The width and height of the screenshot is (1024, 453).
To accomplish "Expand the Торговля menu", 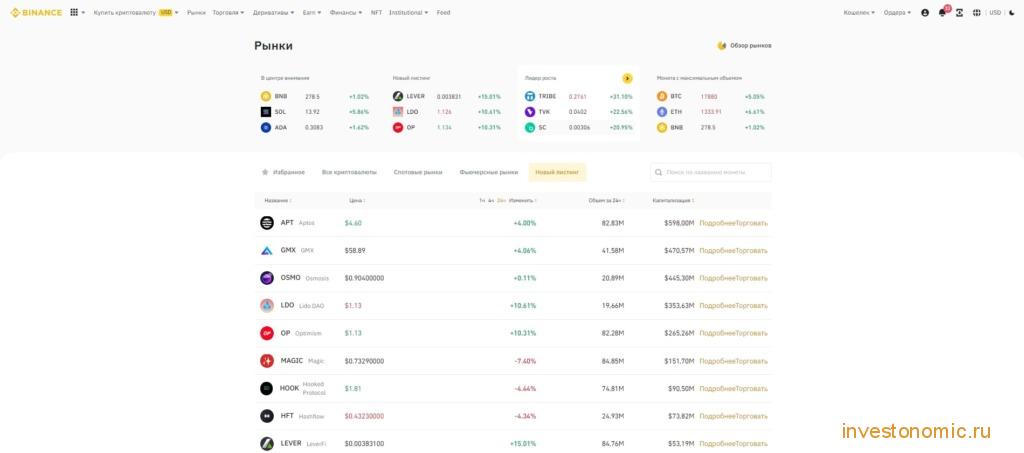I will tap(229, 12).
